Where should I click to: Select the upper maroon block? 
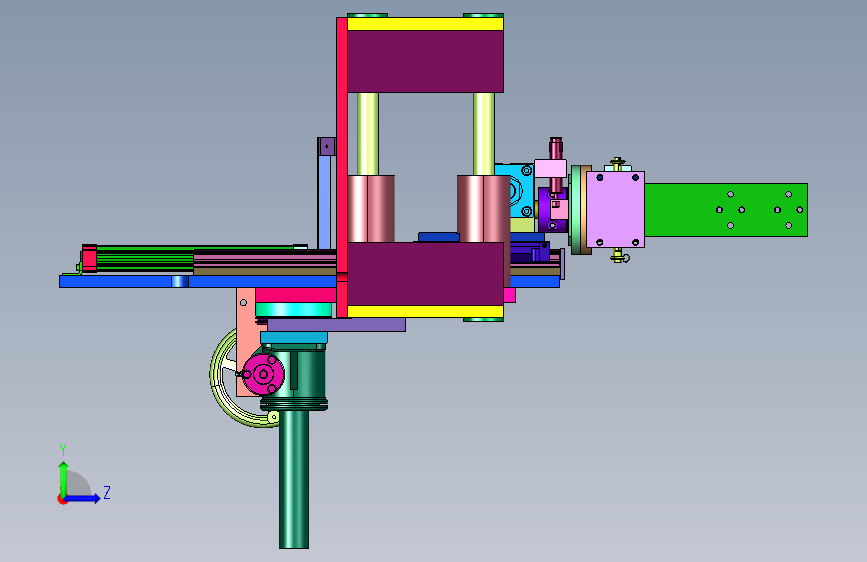click(x=425, y=61)
